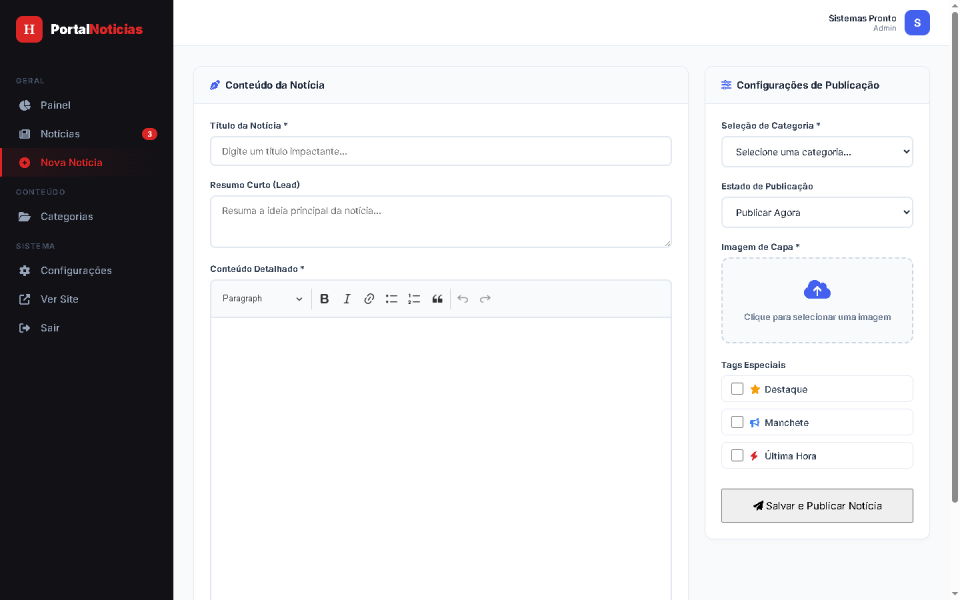
Task: Click the 'Tags Especiais' label
Action: pos(753,365)
